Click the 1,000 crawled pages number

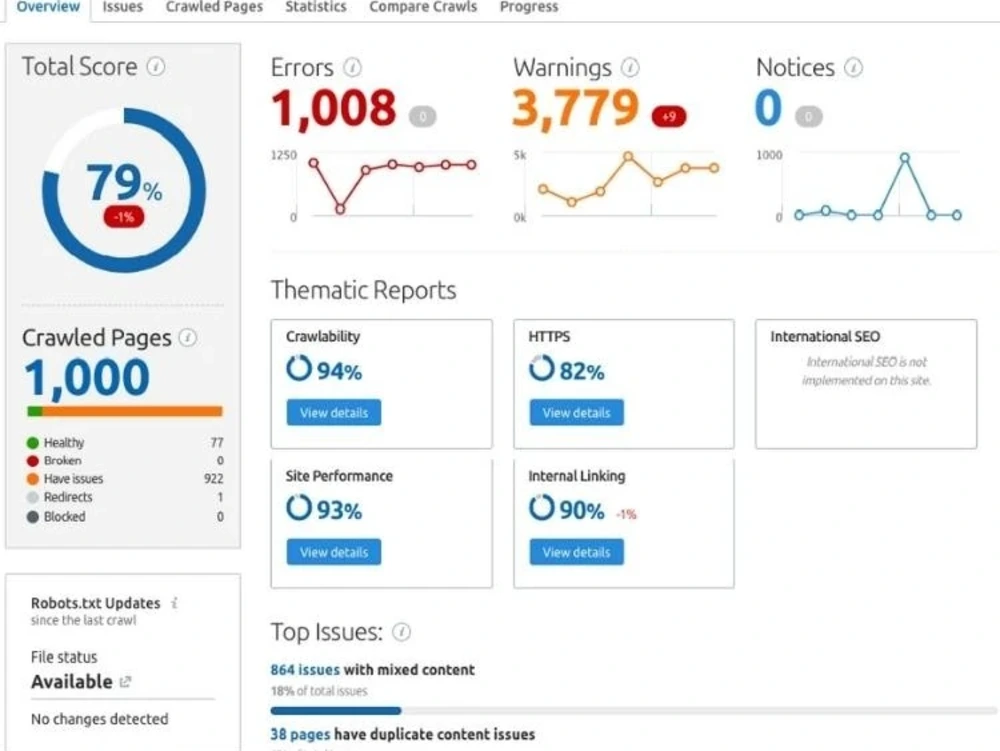87,378
